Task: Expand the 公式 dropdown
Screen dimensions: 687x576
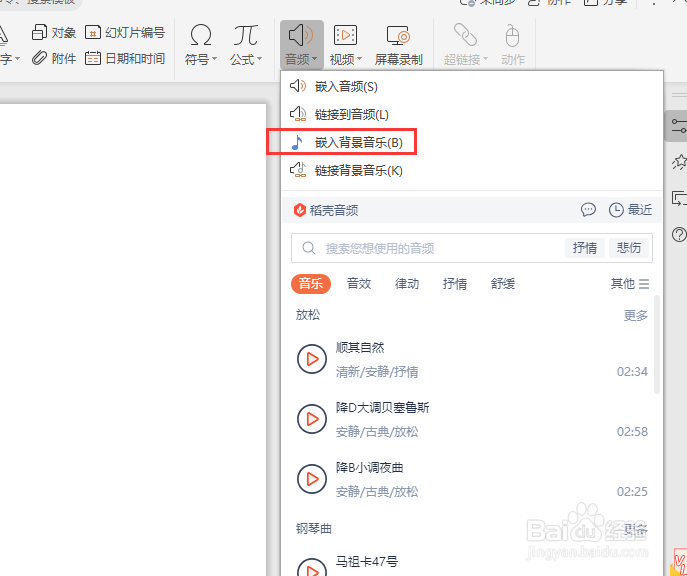Action: [259, 59]
